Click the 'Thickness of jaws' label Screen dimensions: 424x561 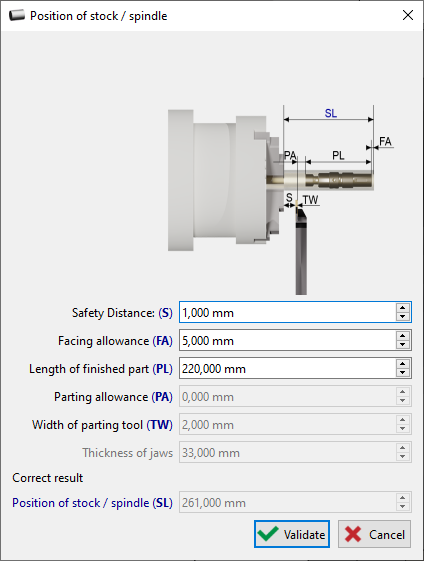pyautogui.click(x=127, y=453)
